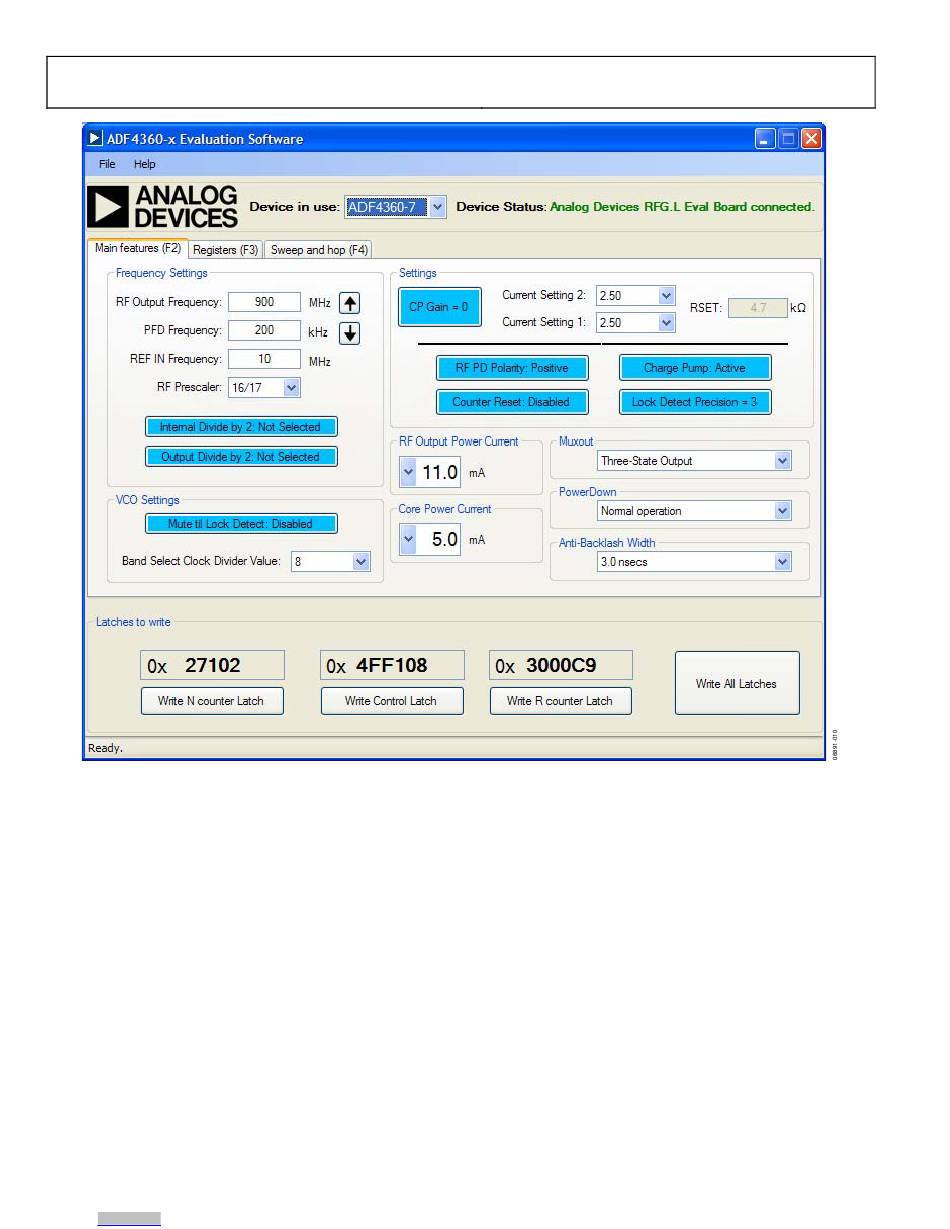Click the REF IN Frequency input field

click(264, 359)
